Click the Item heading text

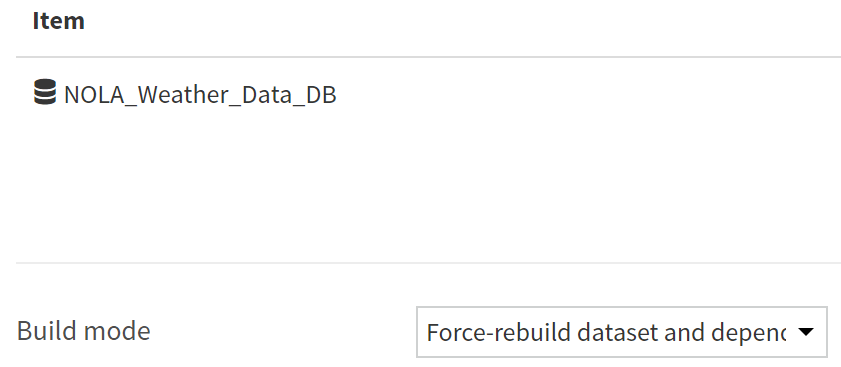click(x=58, y=21)
